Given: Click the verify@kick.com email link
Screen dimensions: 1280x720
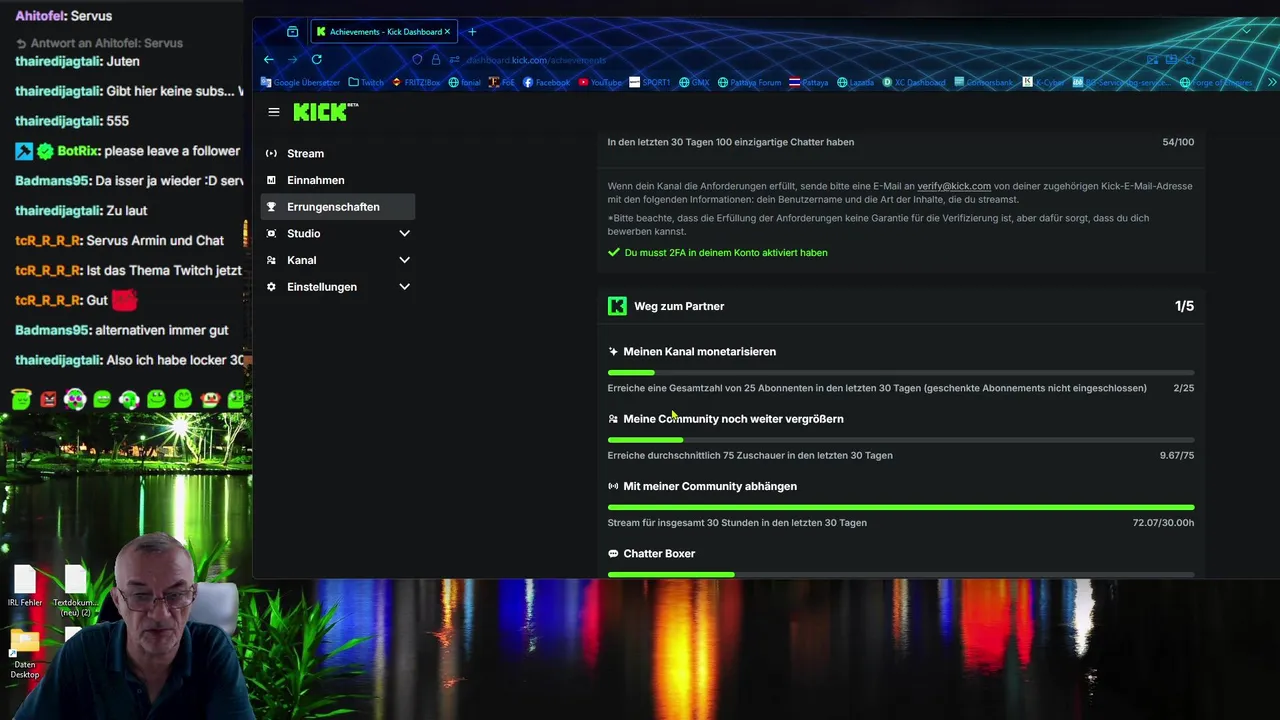Looking at the screenshot, I should pos(954,186).
